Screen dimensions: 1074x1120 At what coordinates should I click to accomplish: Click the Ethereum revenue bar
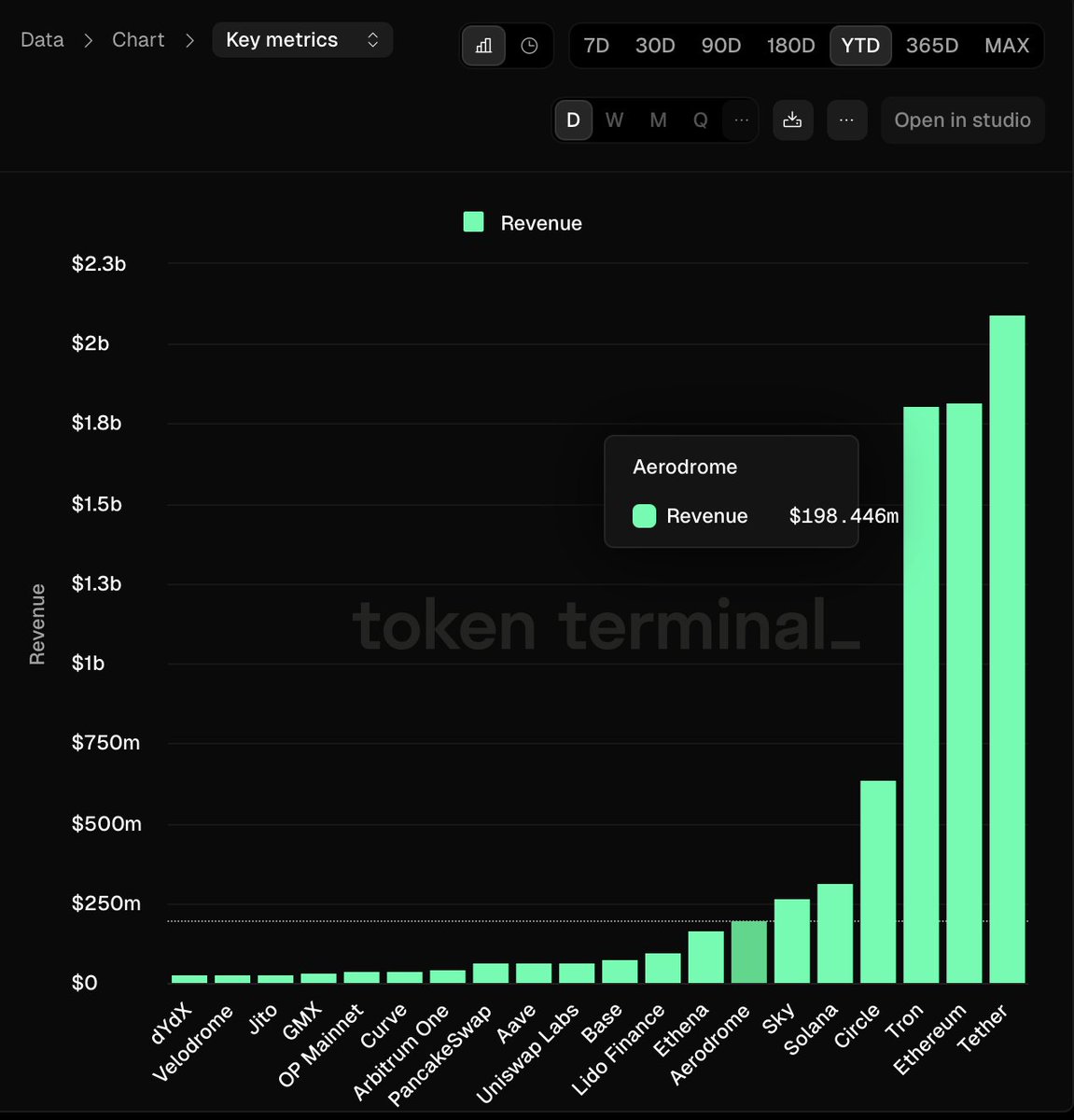pos(964,693)
